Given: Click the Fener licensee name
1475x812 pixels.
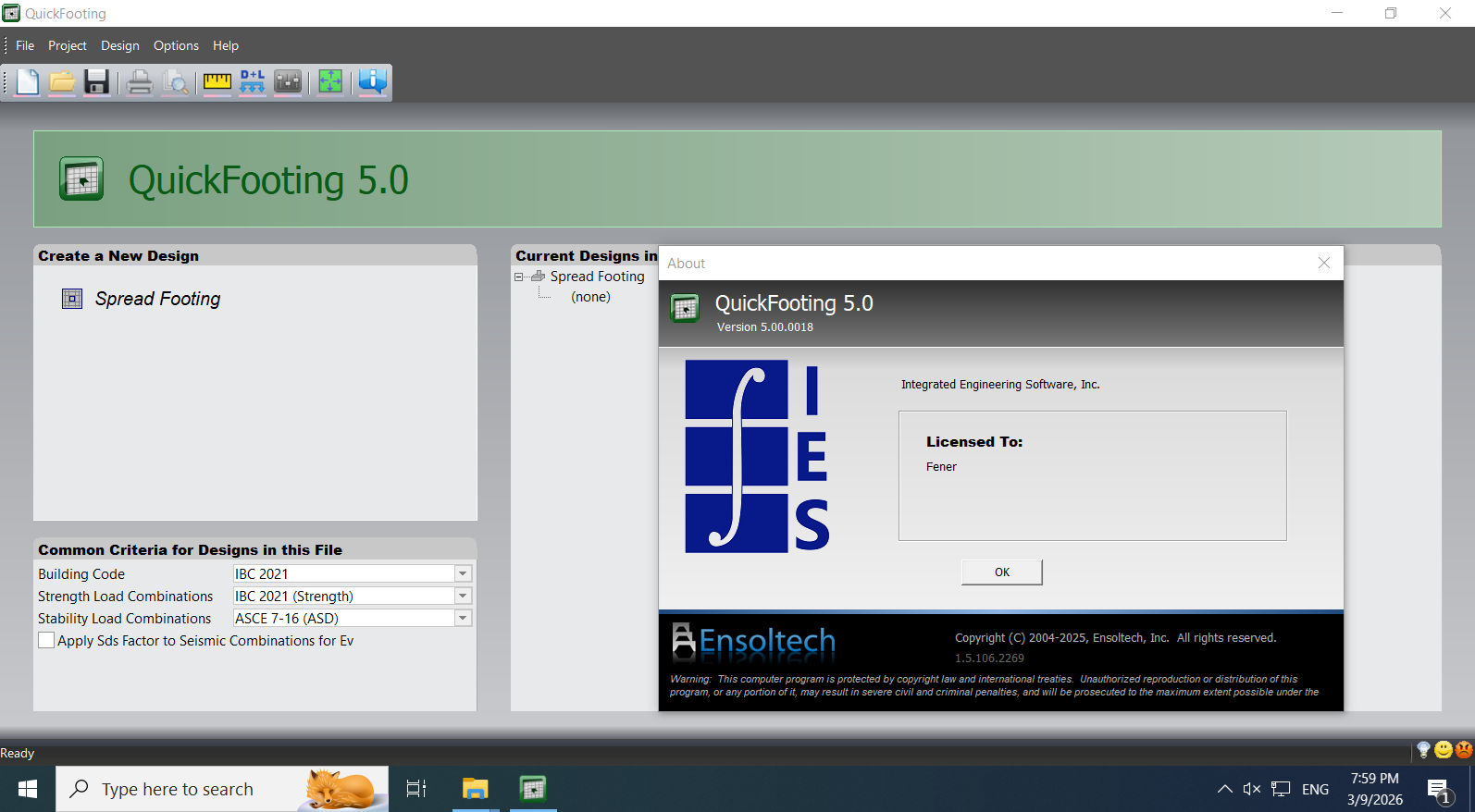Looking at the screenshot, I should (x=941, y=467).
